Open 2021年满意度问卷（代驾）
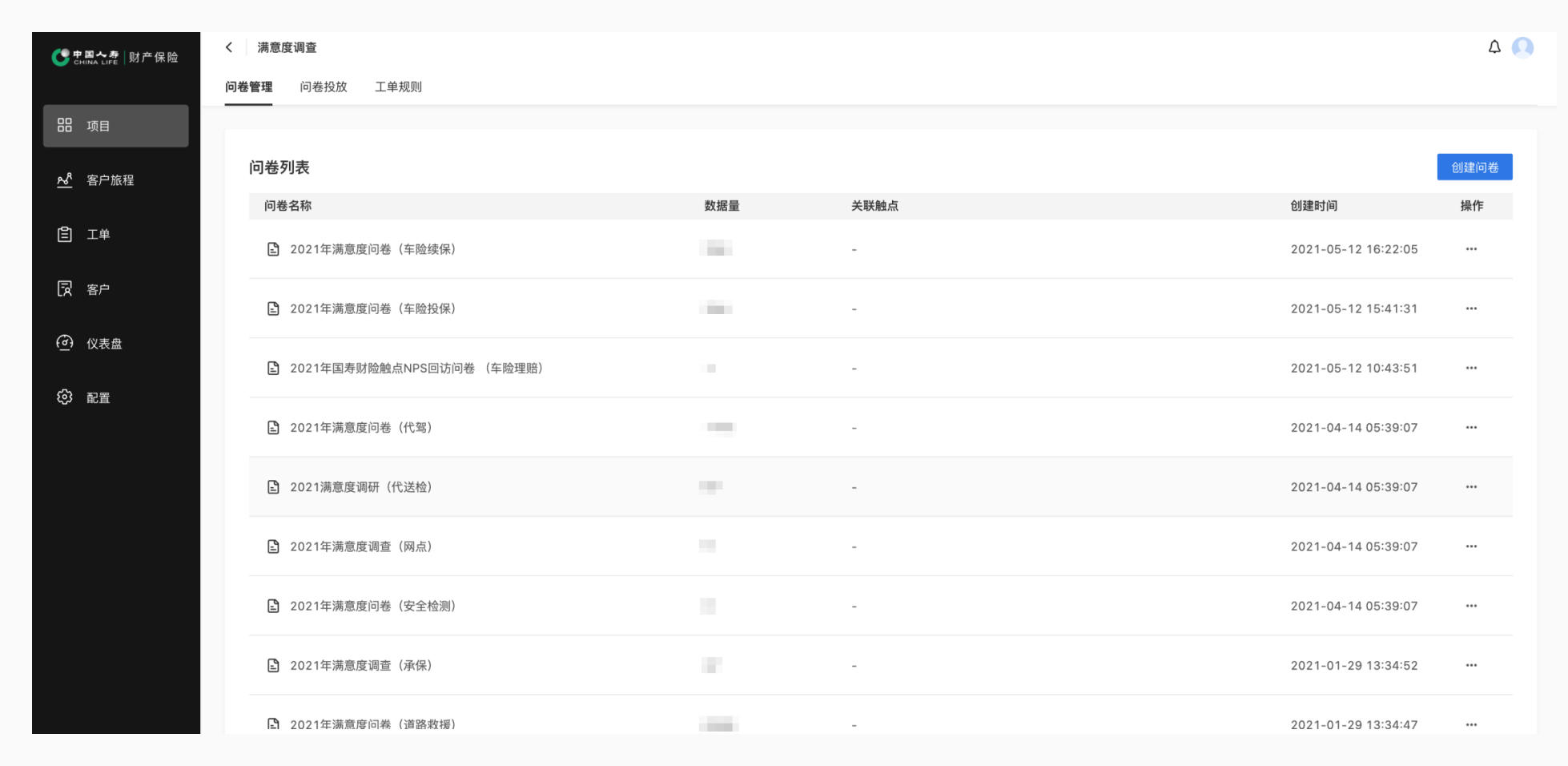Screen dimensions: 1568x766 (x=361, y=427)
